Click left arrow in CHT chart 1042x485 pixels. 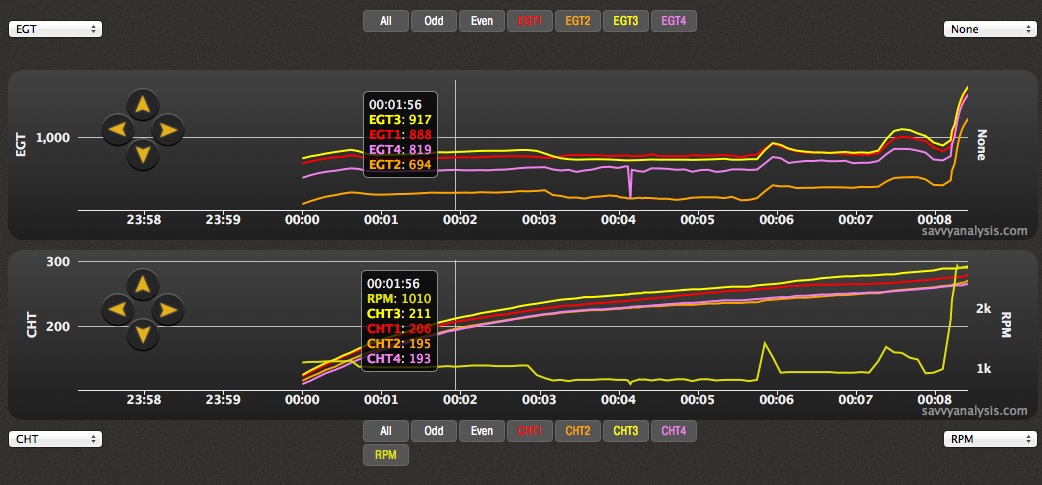117,308
